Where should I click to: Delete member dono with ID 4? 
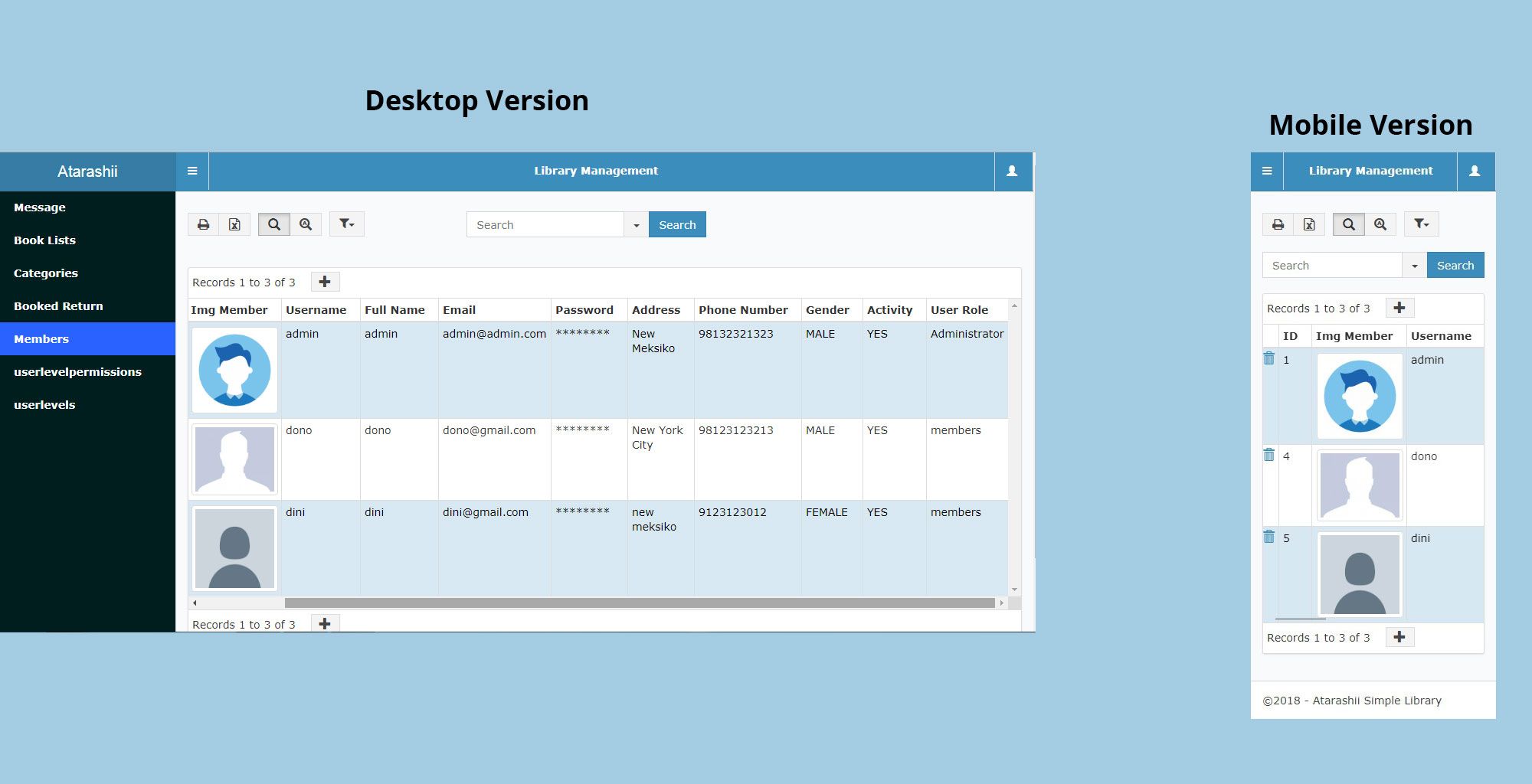1269,455
